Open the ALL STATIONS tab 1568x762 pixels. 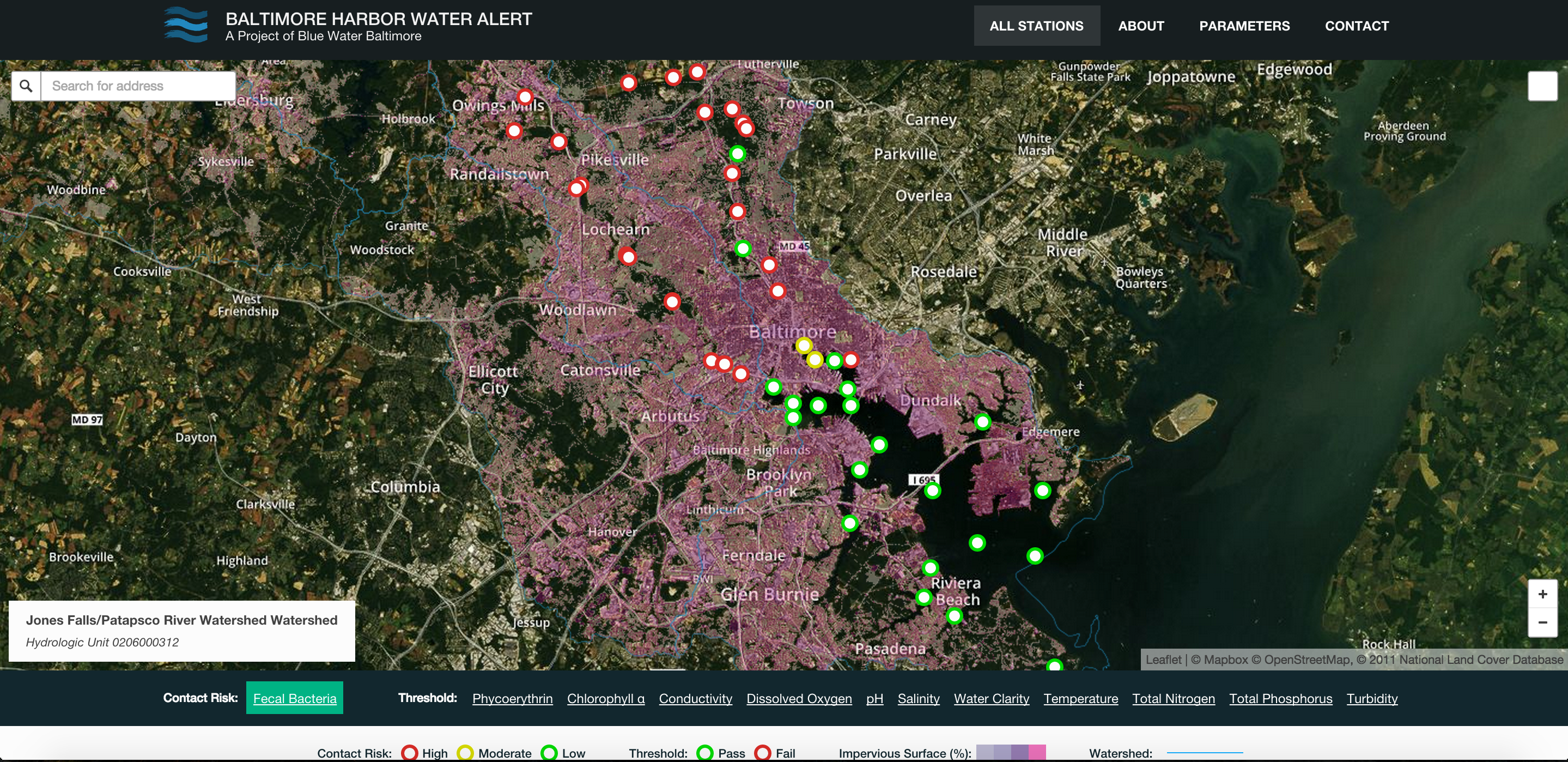[x=1036, y=26]
